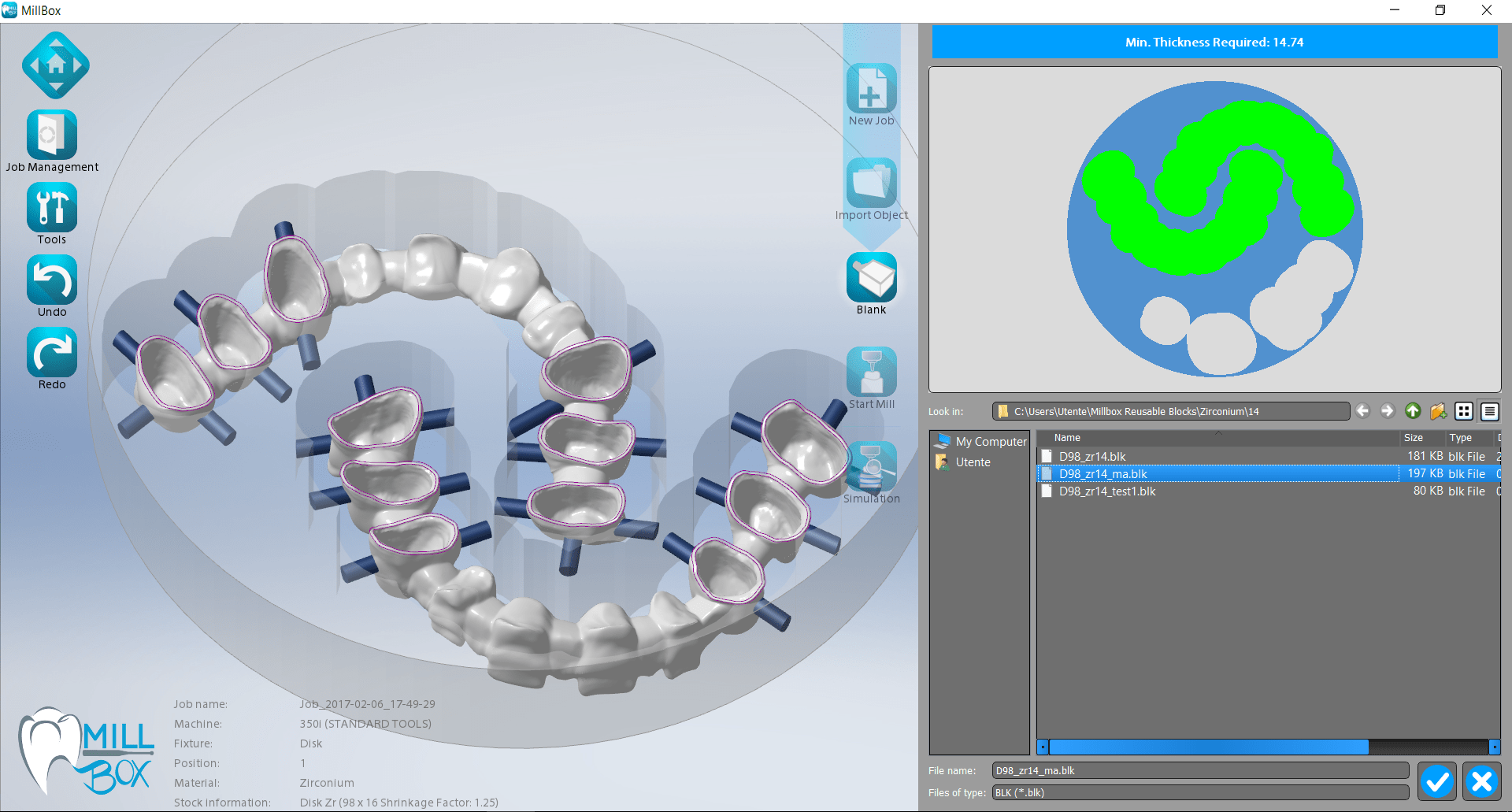Click Min. Thickness Required banner
The height and width of the screenshot is (812, 1512).
tap(1214, 43)
